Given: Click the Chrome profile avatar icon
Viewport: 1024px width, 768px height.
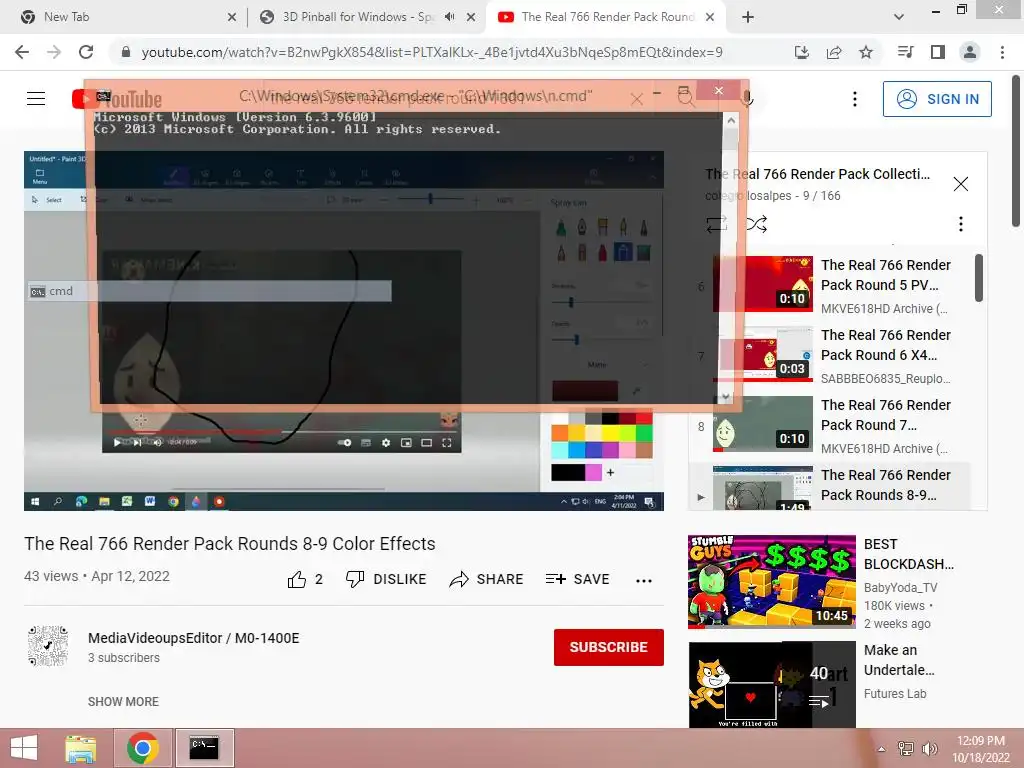Looking at the screenshot, I should pos(970,52).
